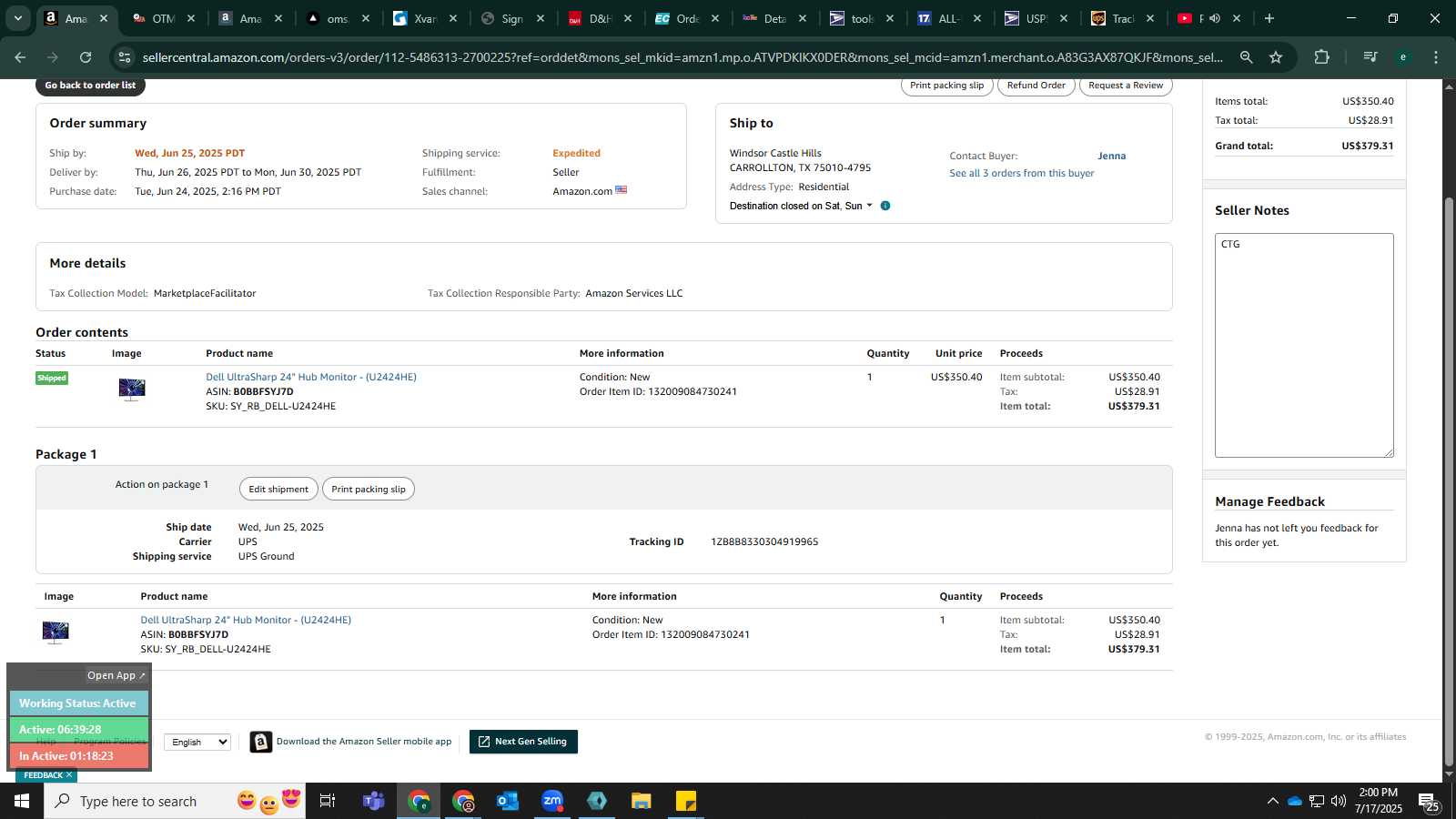Open the English language selector
This screenshot has height=819, width=1456.
coord(197,742)
